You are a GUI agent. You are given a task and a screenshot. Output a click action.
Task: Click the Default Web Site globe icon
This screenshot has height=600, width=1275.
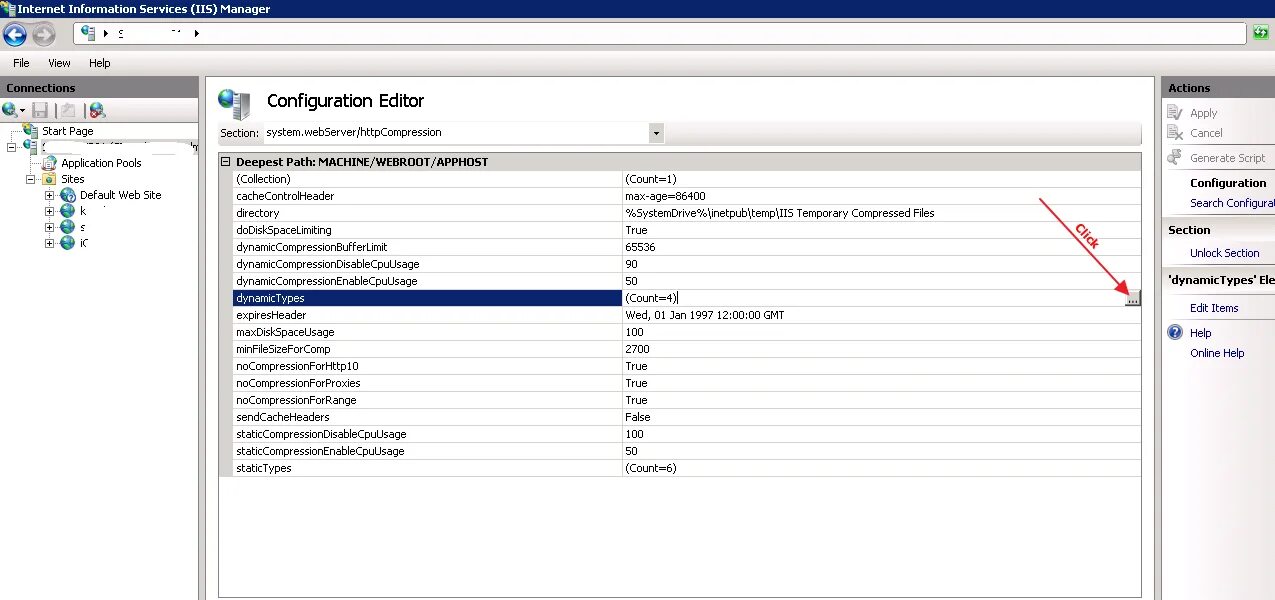click(68, 195)
